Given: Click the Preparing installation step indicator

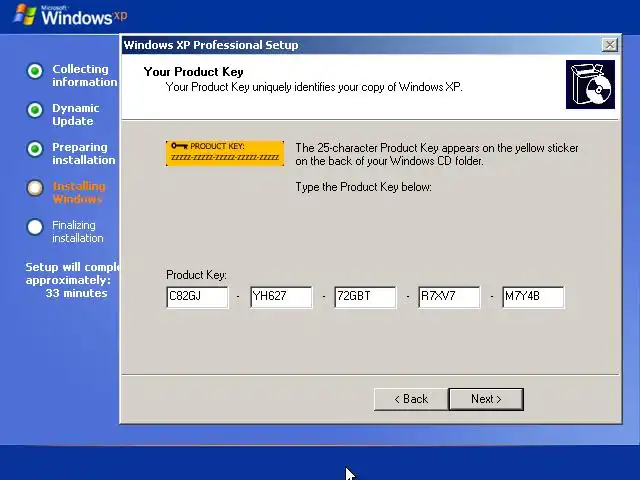Looking at the screenshot, I should click(x=35, y=149).
